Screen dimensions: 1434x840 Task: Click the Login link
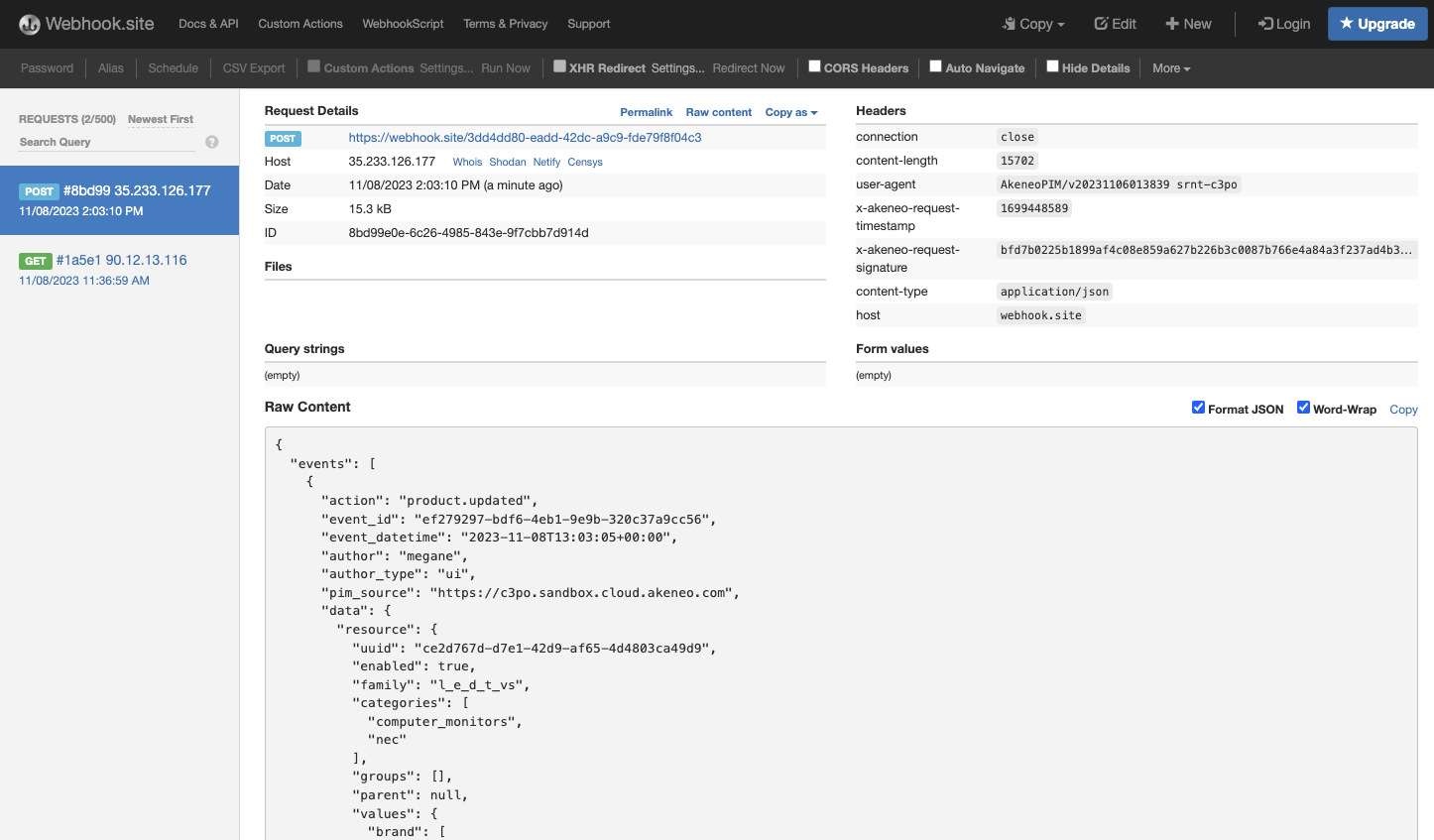1284,24
